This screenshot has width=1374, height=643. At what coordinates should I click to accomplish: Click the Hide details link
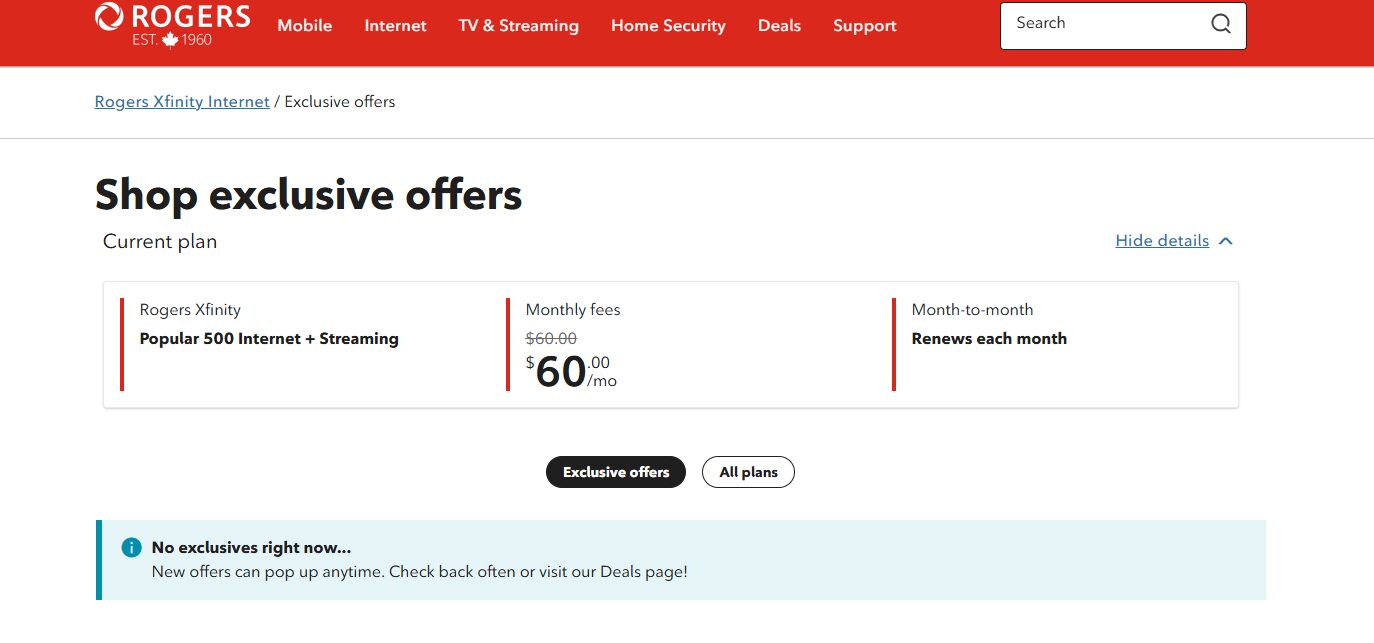tap(1161, 241)
